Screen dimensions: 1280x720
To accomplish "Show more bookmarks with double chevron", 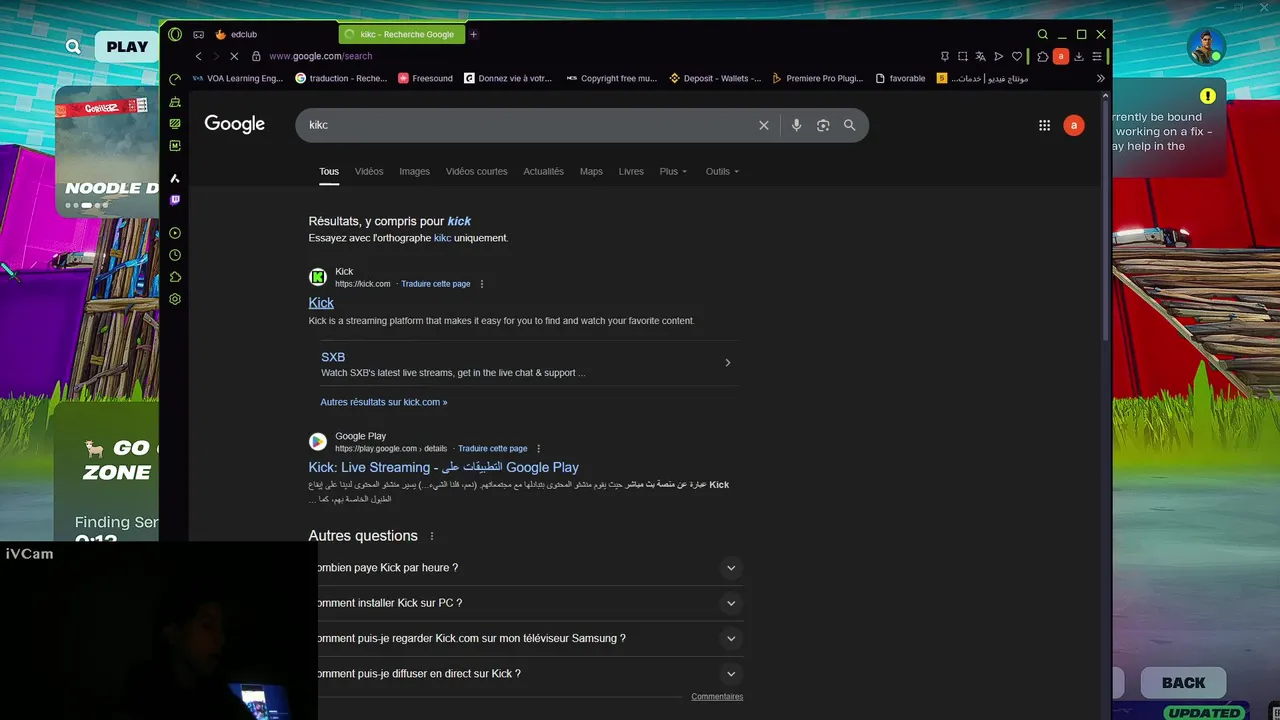I will [1100, 78].
